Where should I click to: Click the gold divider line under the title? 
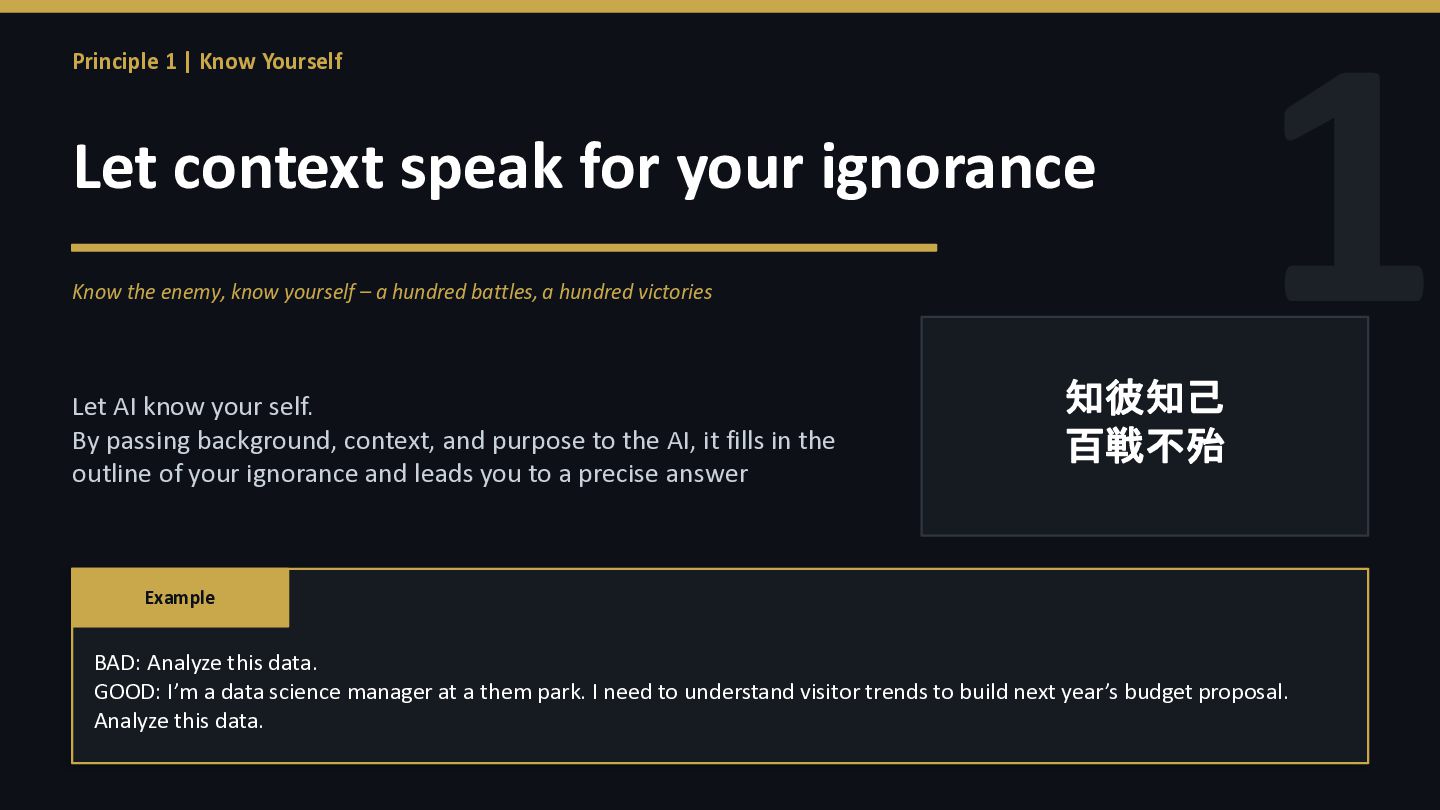pos(504,247)
